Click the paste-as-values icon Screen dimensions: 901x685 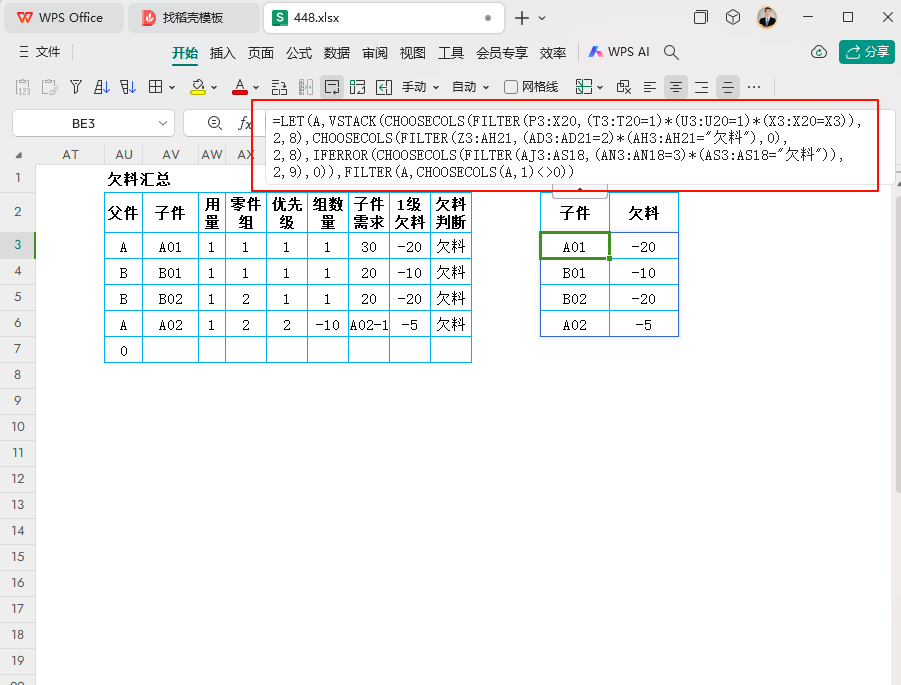click(x=23, y=87)
